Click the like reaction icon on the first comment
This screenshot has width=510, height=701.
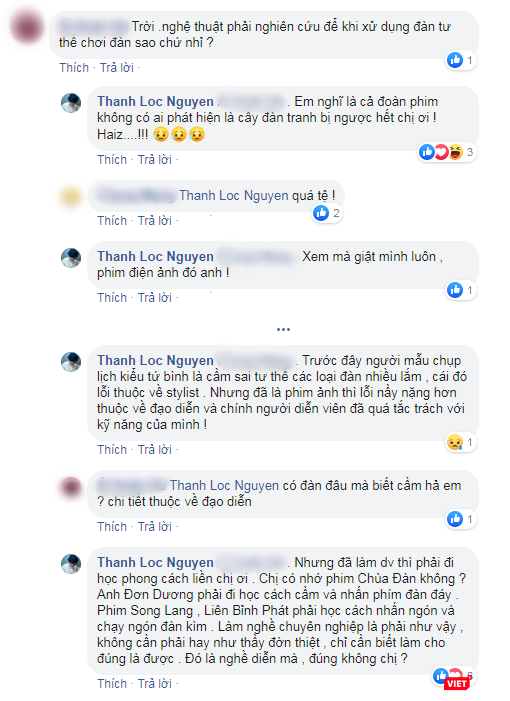tap(455, 60)
